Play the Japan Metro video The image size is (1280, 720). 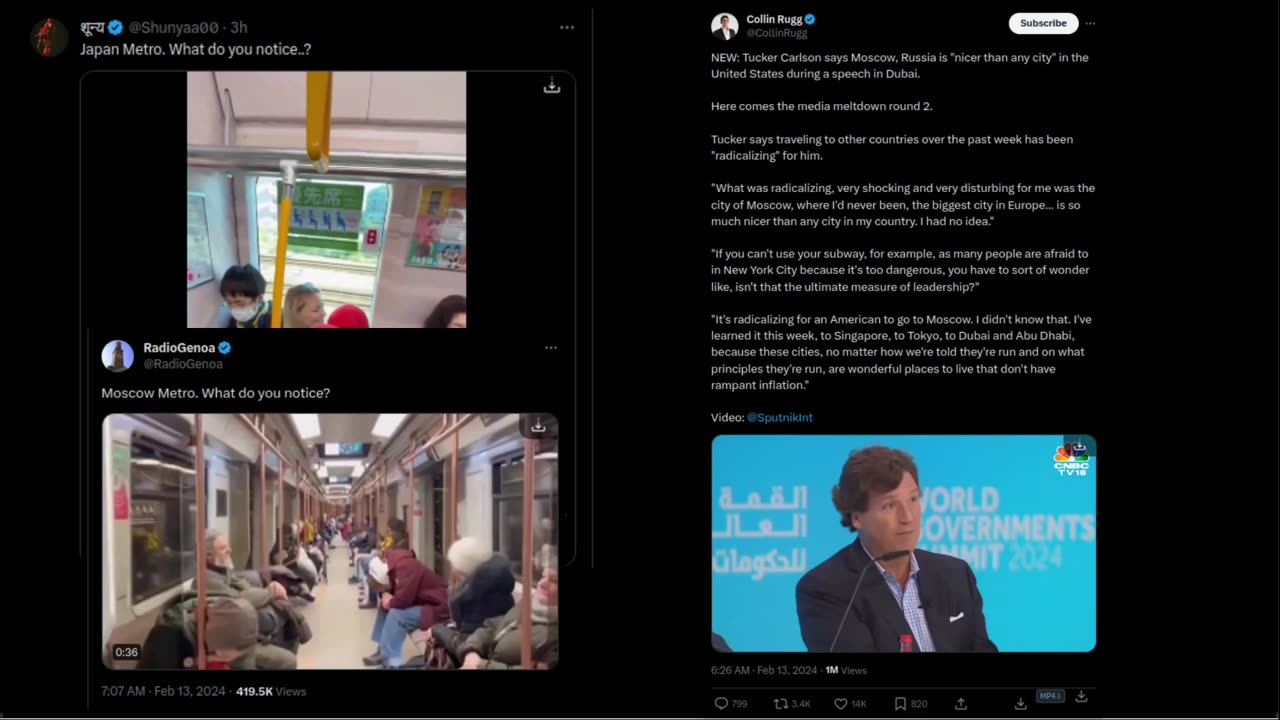[326, 199]
